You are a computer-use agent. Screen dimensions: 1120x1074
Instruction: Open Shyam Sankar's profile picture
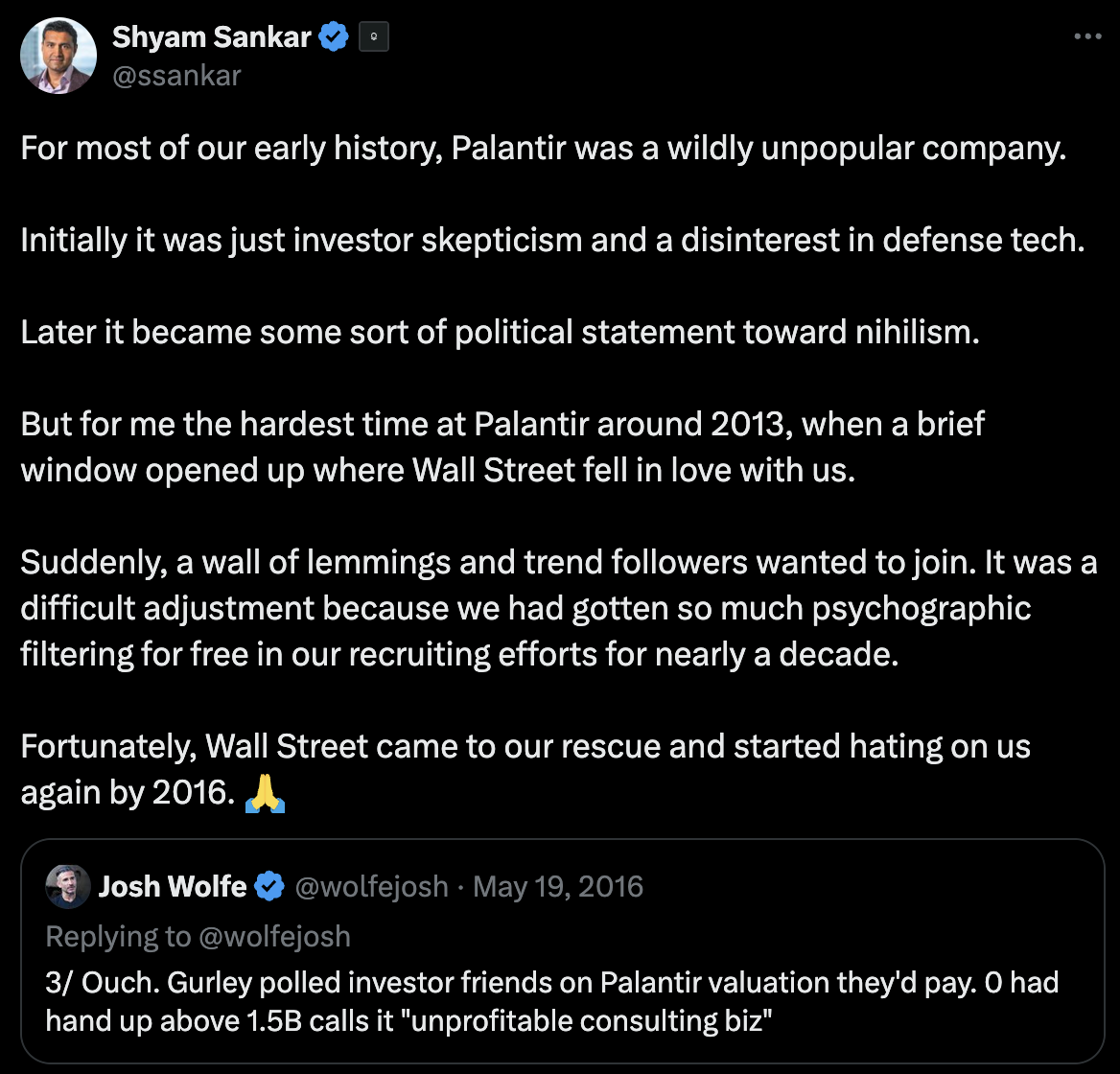(x=58, y=55)
